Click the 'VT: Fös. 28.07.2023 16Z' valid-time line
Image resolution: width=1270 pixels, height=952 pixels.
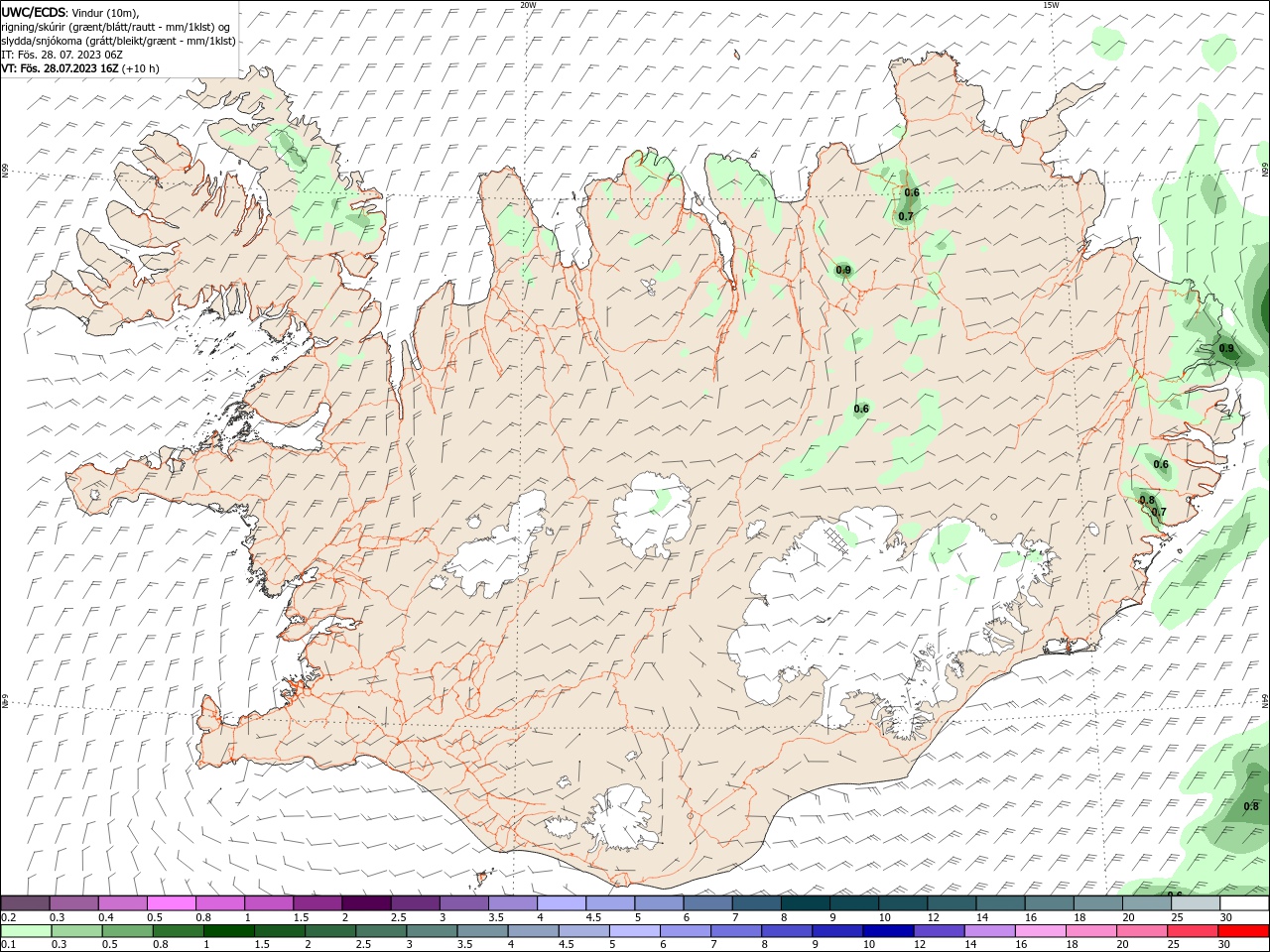[x=62, y=68]
